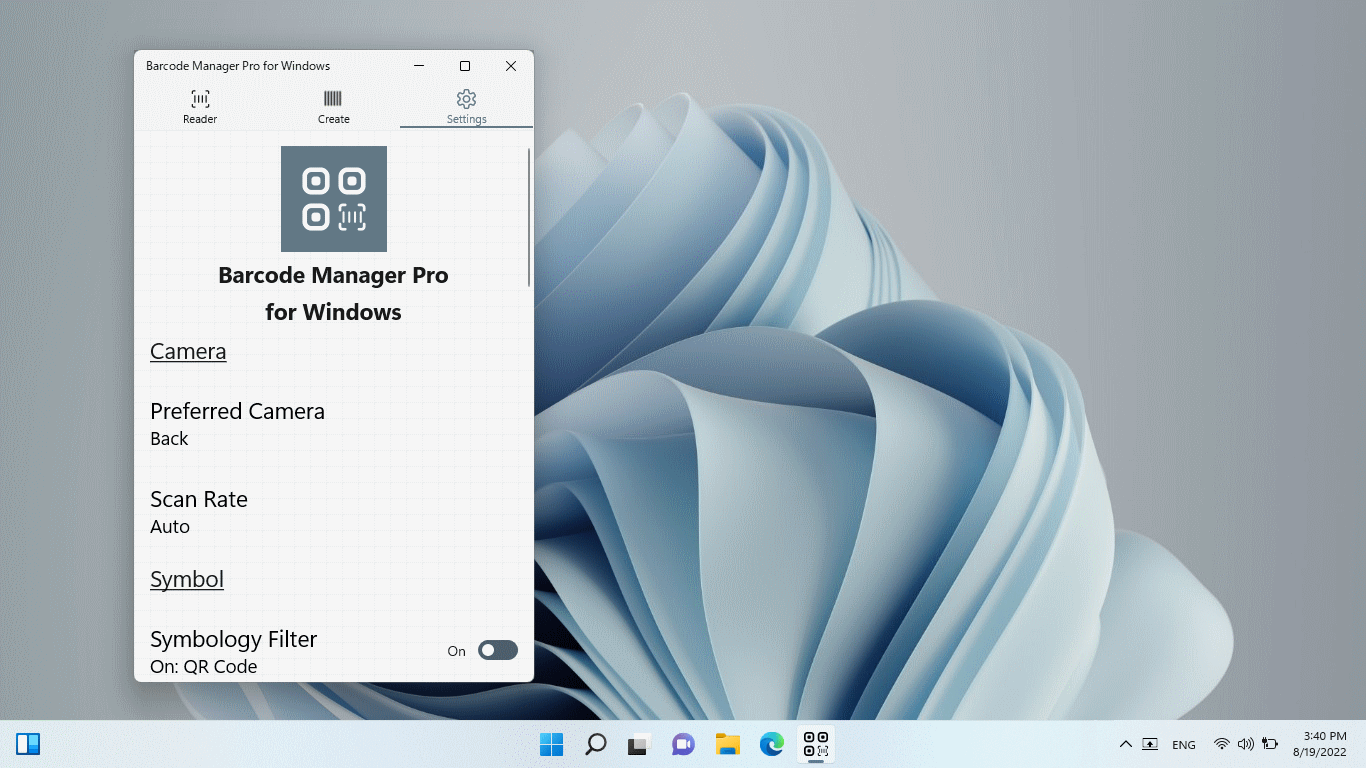Image resolution: width=1366 pixels, height=768 pixels.
Task: Open the Windows Start menu
Action: [551, 744]
